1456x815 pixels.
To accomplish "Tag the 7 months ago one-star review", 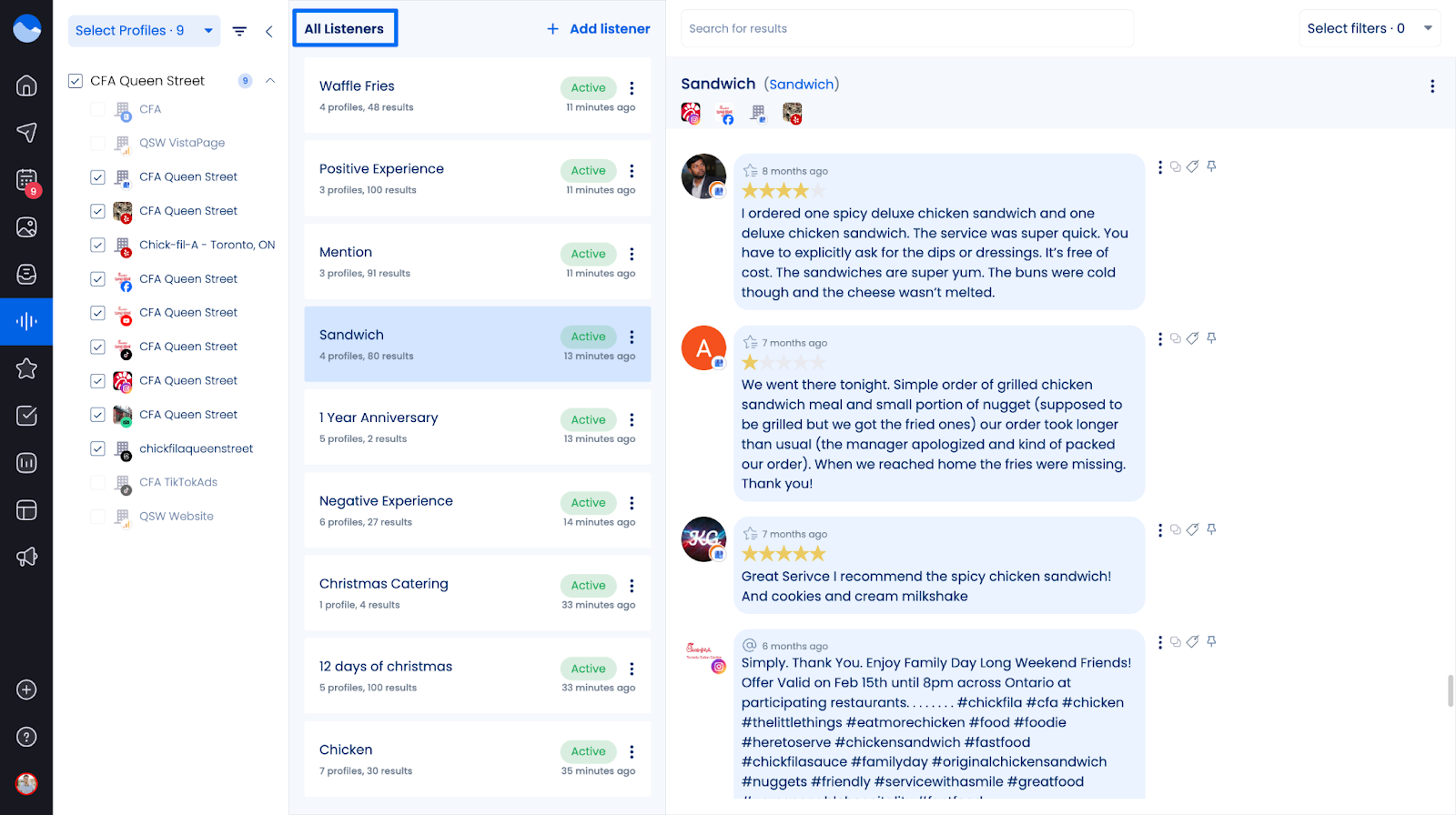I will (1192, 338).
